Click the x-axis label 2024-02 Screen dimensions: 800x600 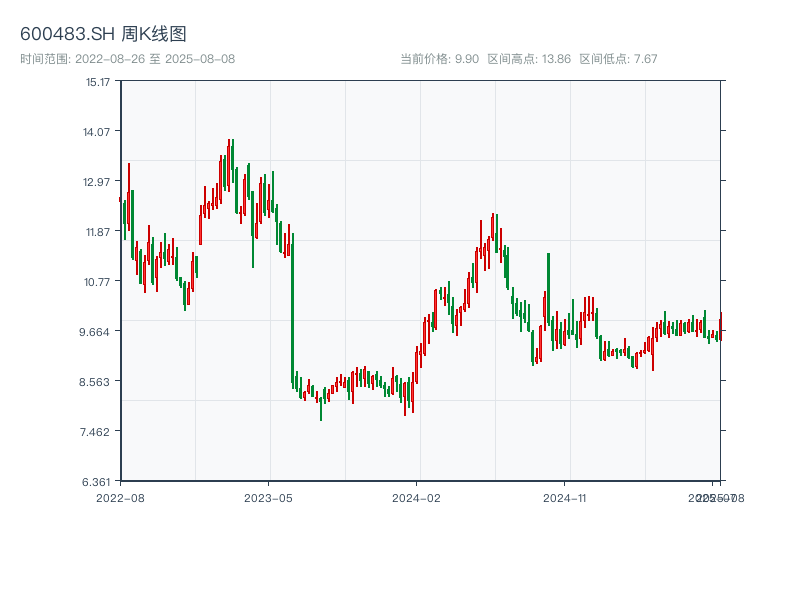416,498
